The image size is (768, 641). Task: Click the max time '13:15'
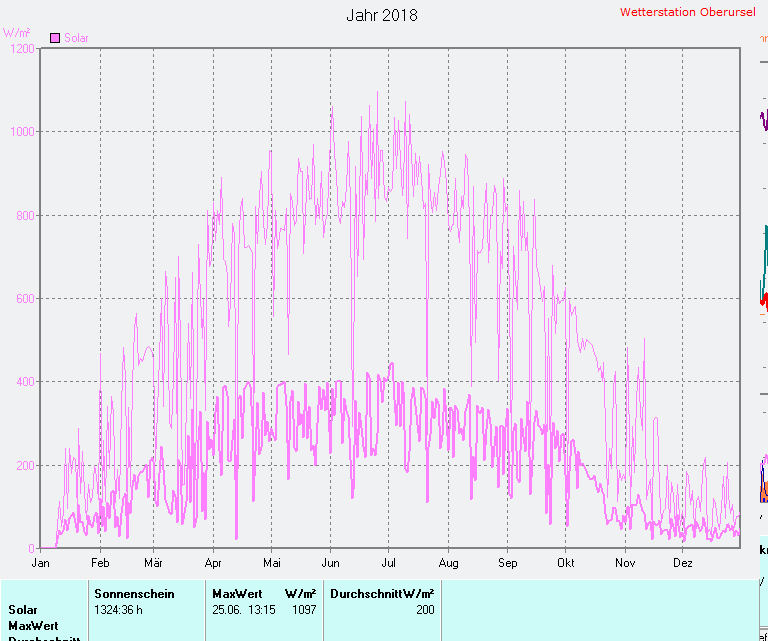tap(262, 610)
